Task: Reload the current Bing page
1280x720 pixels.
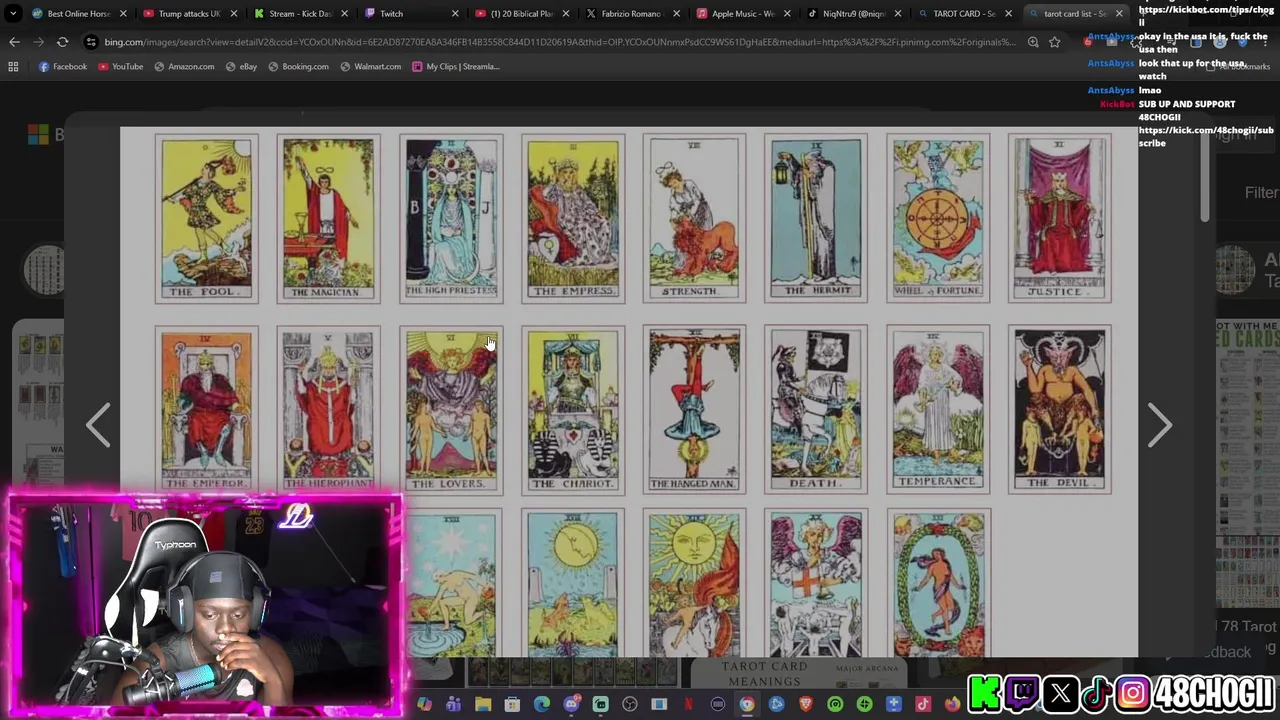Action: (x=62, y=42)
